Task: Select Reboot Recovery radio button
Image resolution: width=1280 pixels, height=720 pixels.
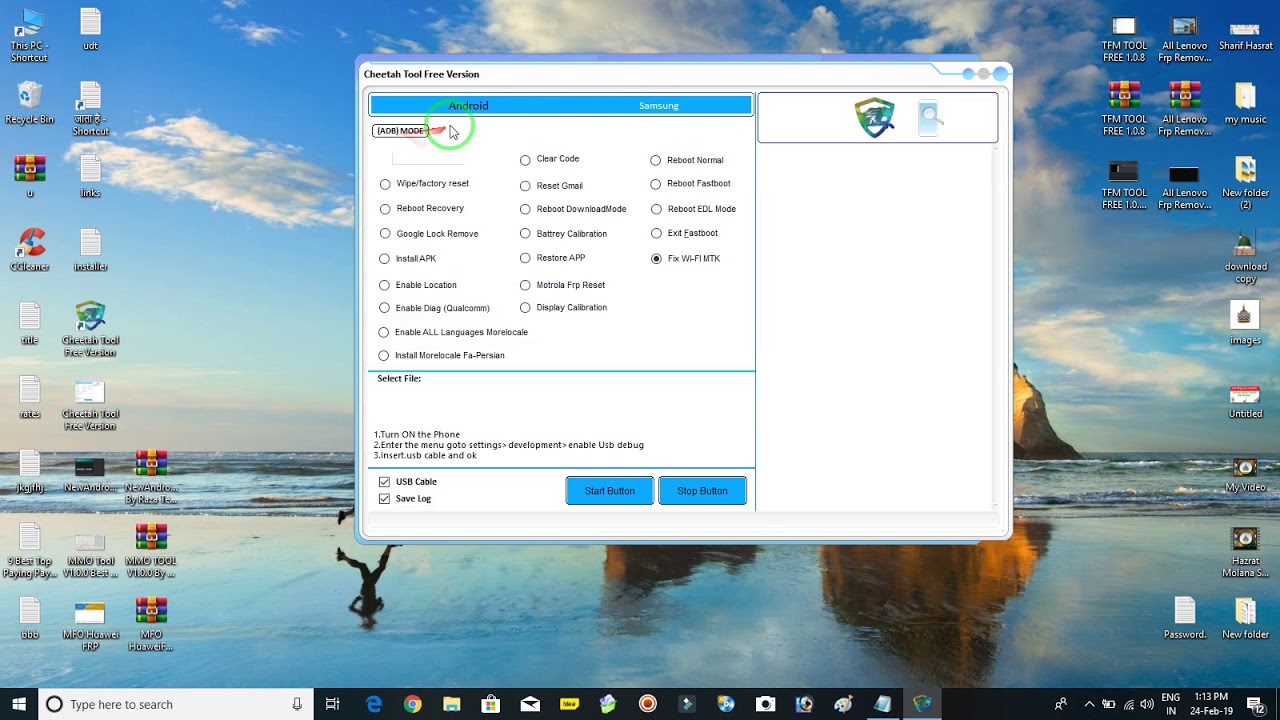Action: tap(385, 209)
